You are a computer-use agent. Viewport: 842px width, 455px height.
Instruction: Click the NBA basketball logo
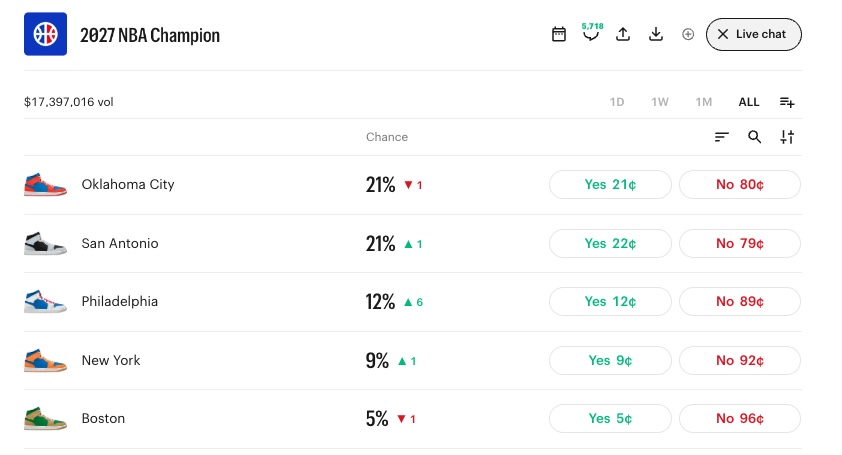click(46, 34)
